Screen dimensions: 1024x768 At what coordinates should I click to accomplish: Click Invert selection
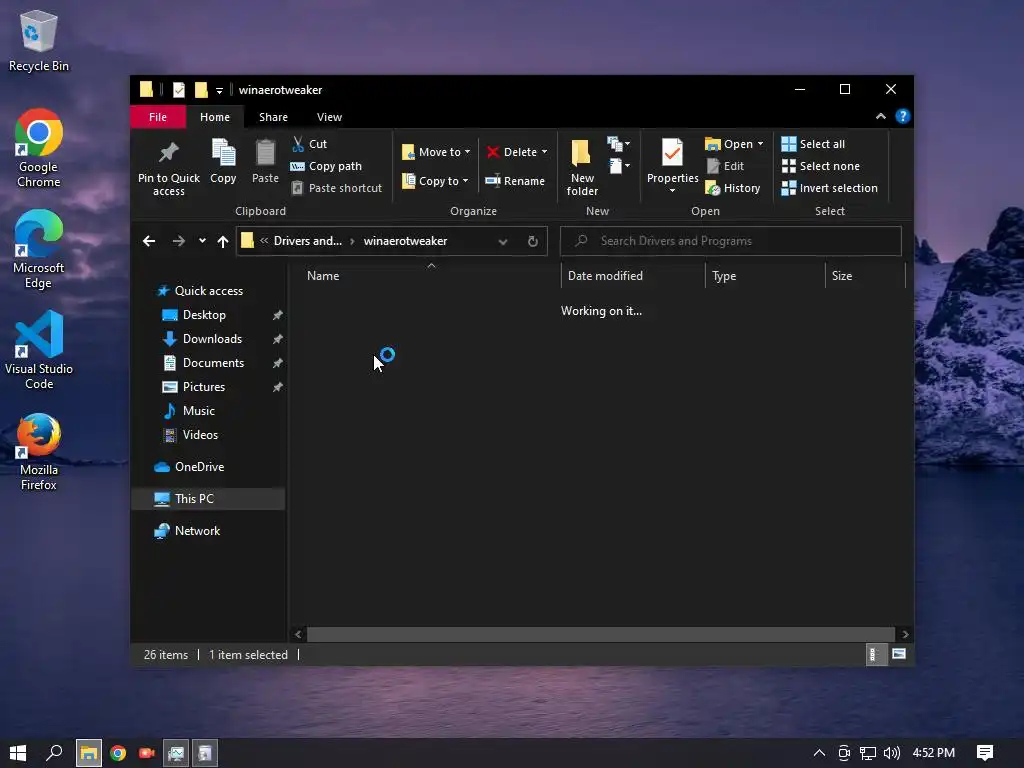click(829, 188)
